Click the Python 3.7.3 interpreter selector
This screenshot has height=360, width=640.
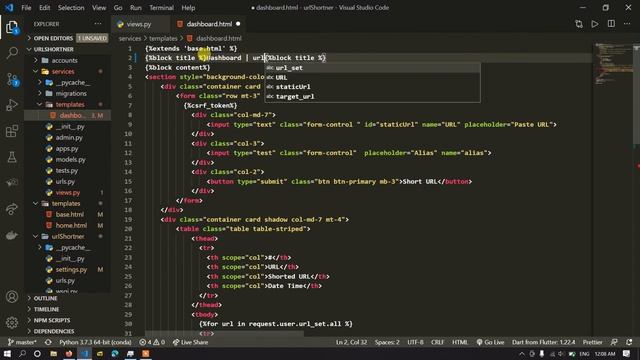click(x=95, y=342)
